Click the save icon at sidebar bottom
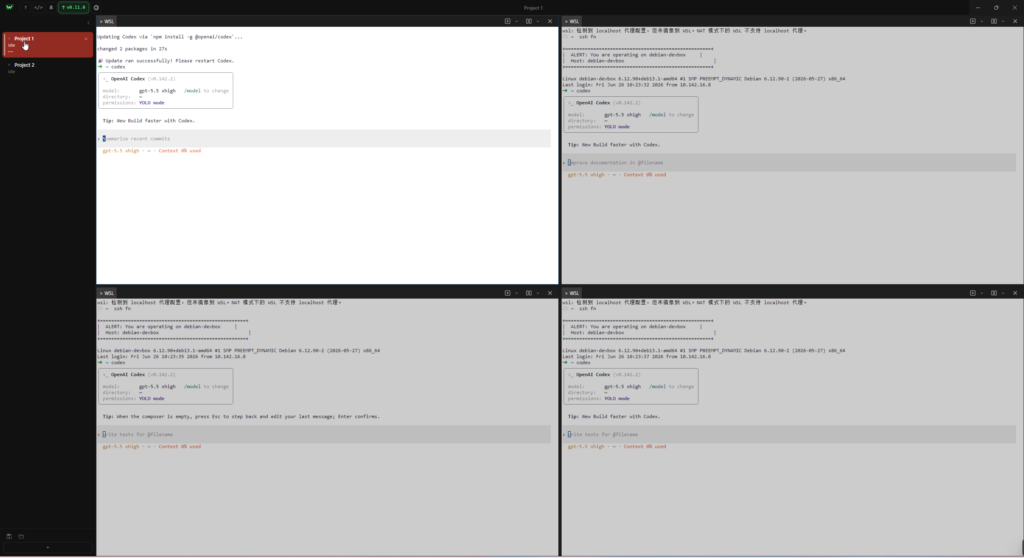 pos(9,536)
